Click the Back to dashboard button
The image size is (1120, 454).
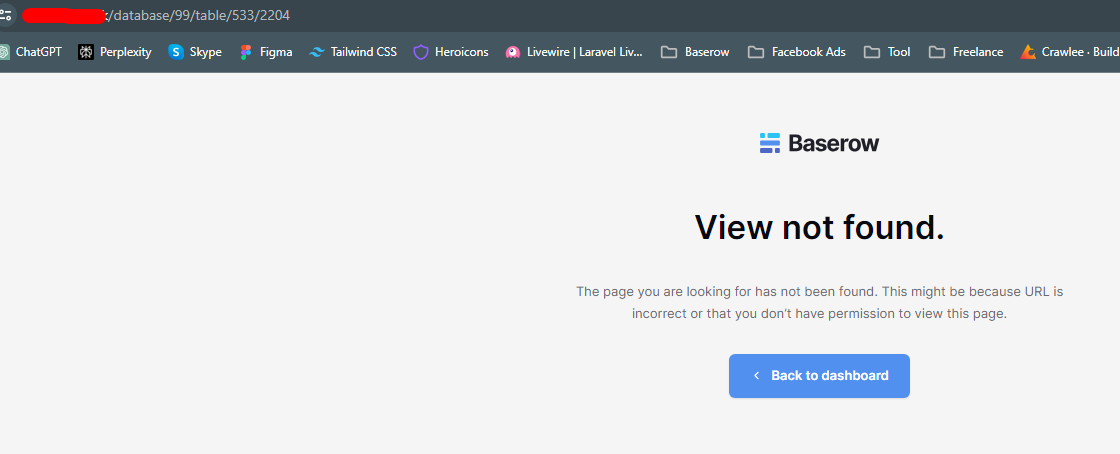click(x=819, y=375)
